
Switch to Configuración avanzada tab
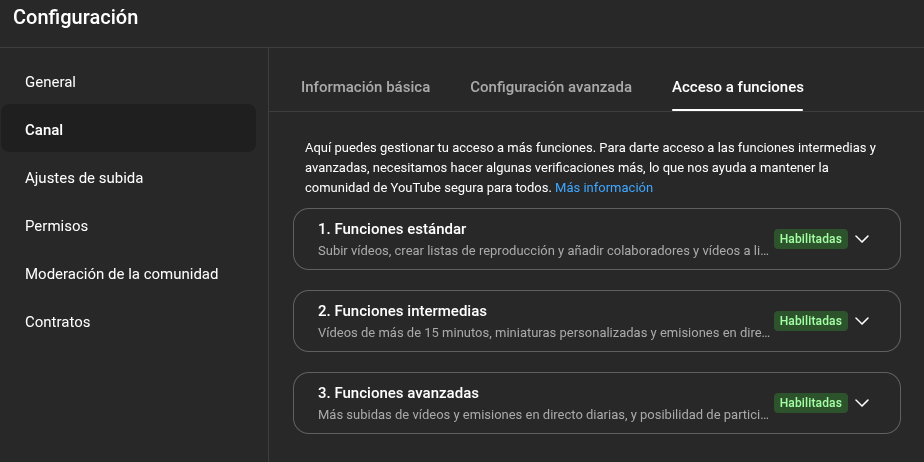point(551,87)
